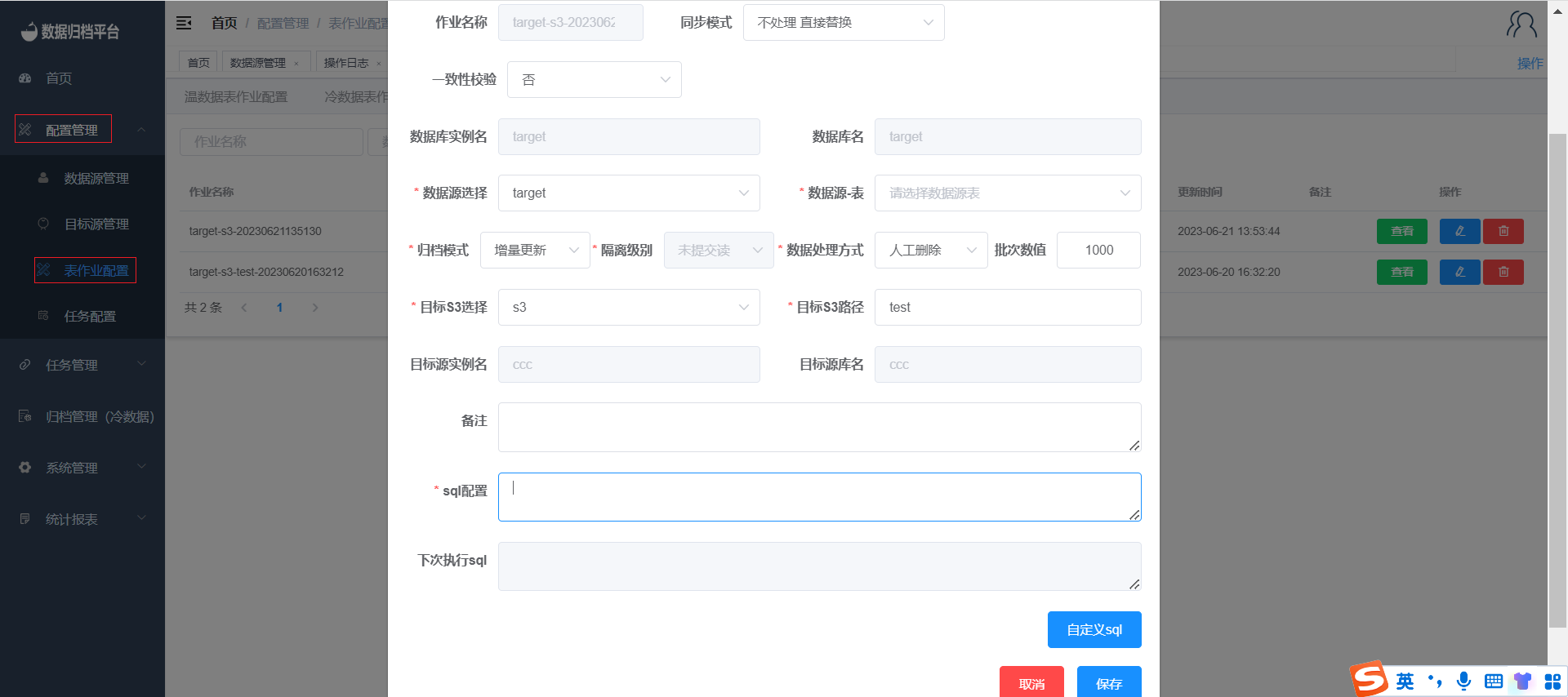Image resolution: width=1568 pixels, height=697 pixels.
Task: Click the IME skin shirt icon
Action: pyautogui.click(x=1523, y=681)
